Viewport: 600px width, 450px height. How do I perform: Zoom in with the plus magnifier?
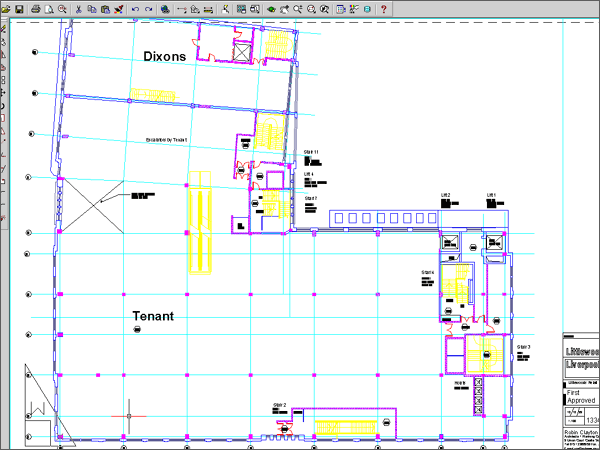tap(298, 9)
